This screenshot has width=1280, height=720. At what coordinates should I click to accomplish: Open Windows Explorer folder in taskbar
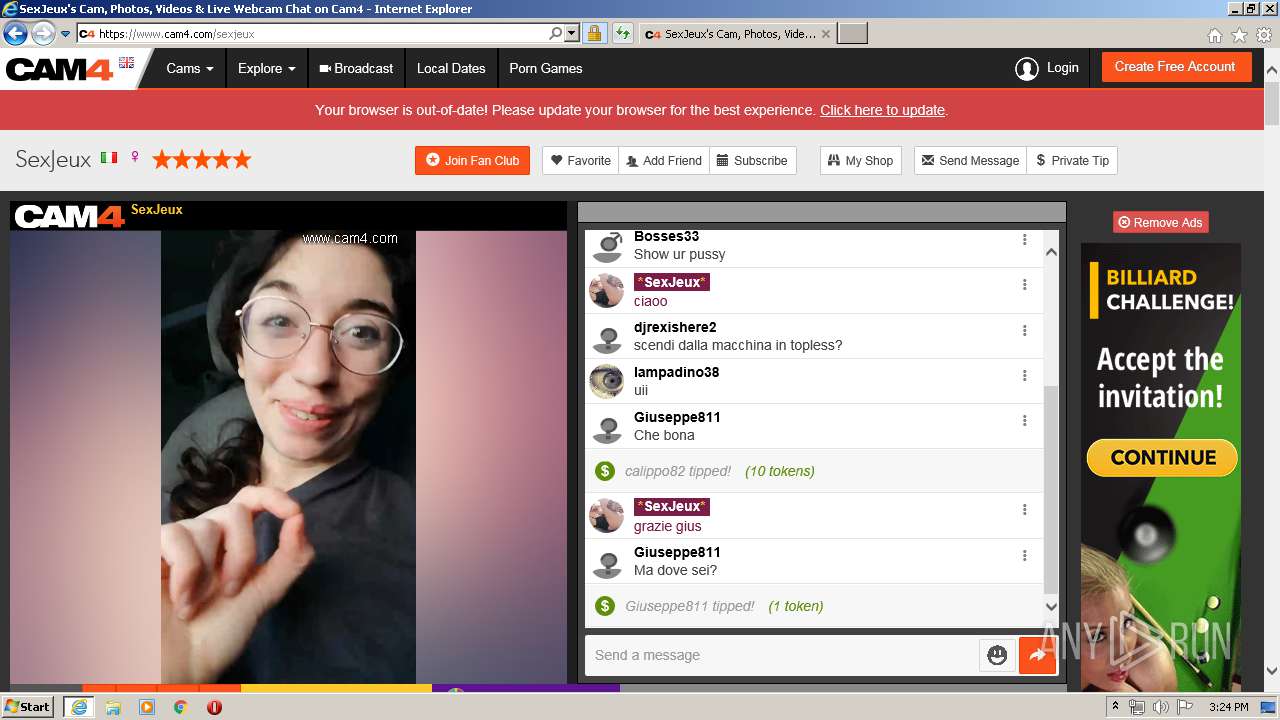pyautogui.click(x=113, y=707)
